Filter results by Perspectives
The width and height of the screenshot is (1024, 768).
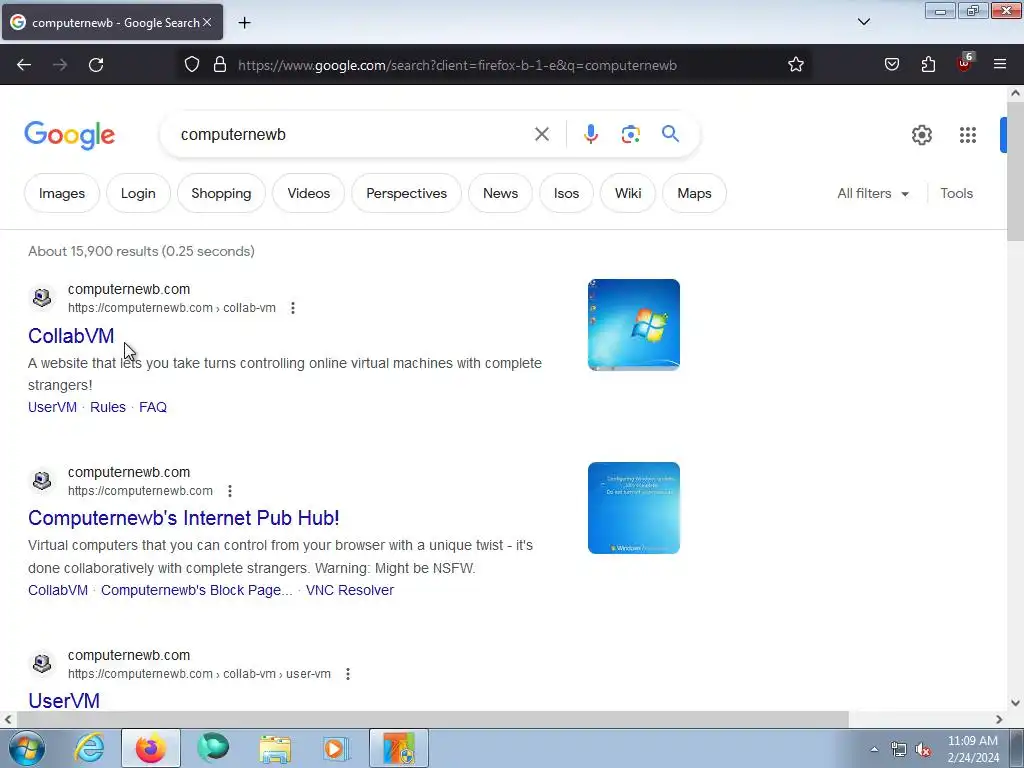click(x=406, y=193)
